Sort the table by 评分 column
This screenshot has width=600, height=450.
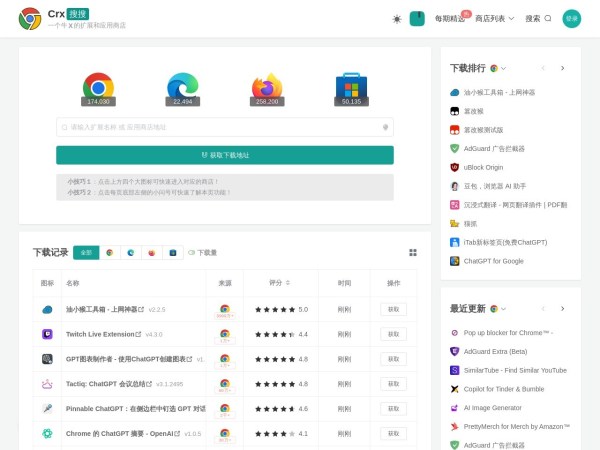(x=280, y=282)
